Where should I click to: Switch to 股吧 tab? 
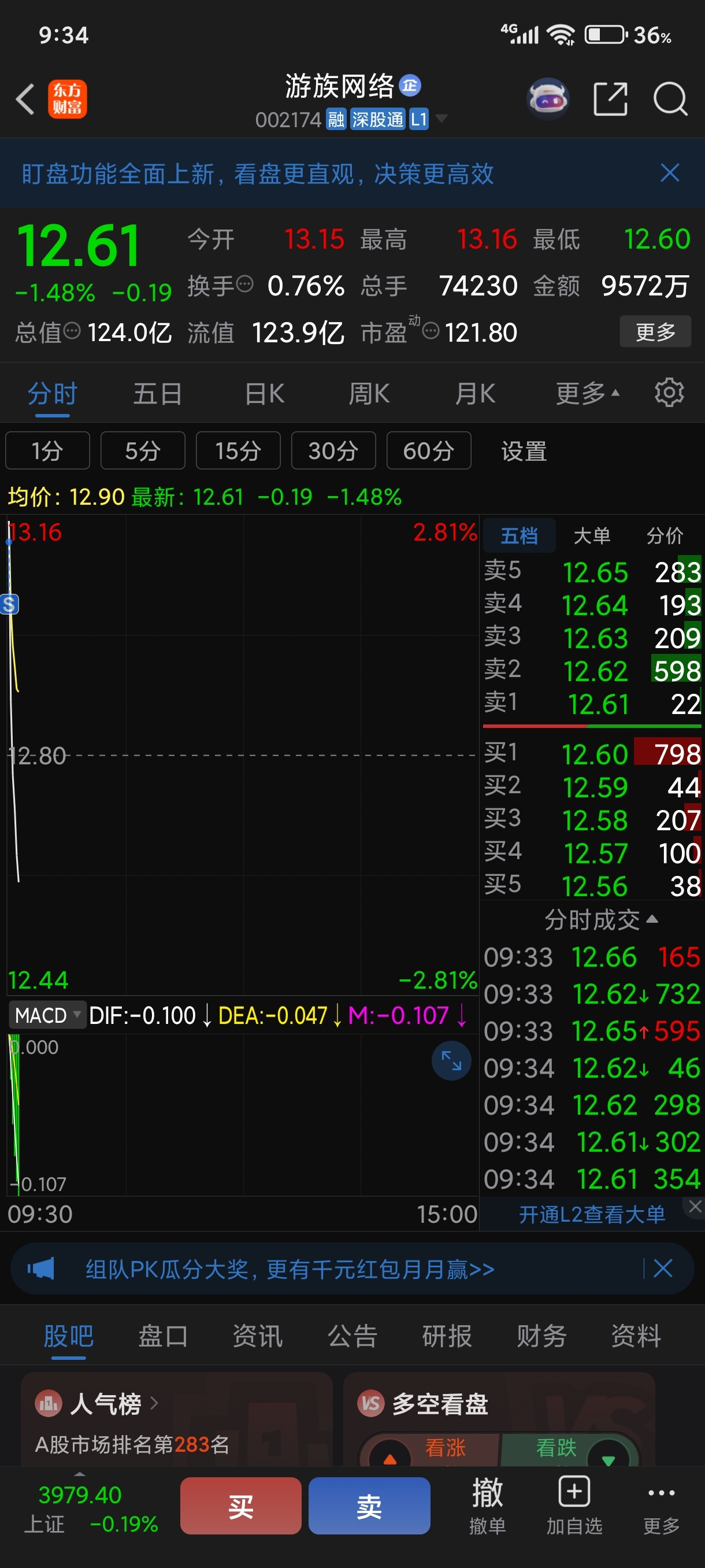[x=68, y=1336]
